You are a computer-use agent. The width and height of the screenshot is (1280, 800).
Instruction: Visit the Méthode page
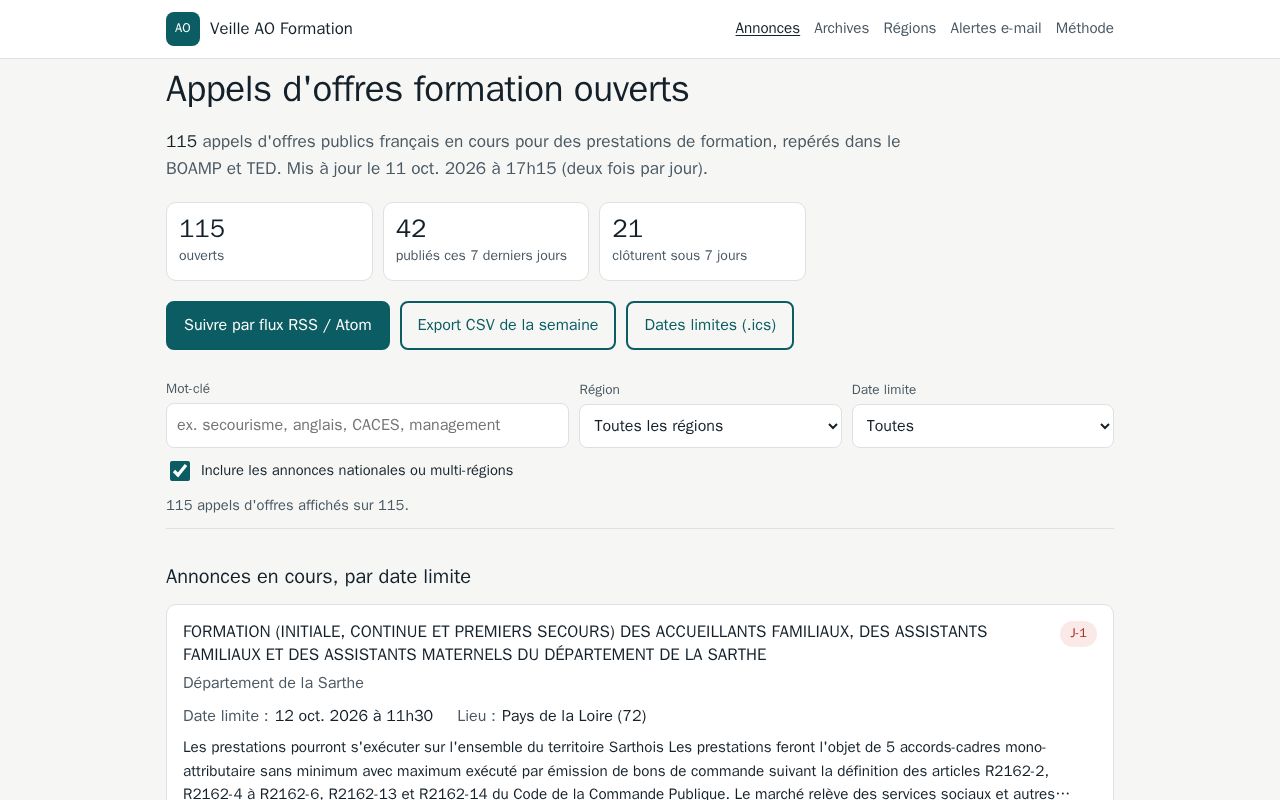[1084, 28]
